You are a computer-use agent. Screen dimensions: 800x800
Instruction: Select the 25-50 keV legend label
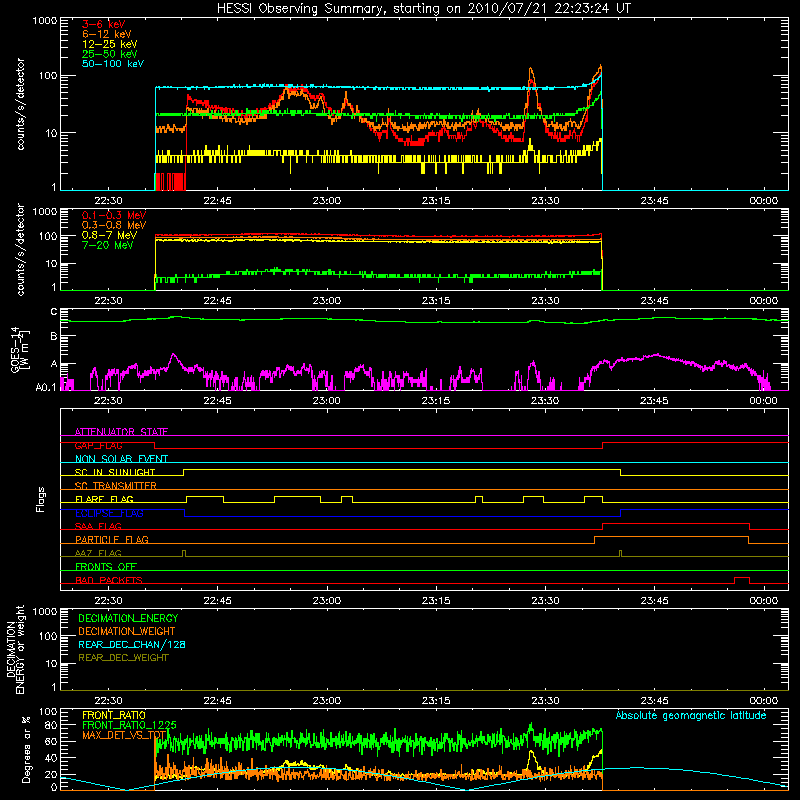tap(110, 54)
